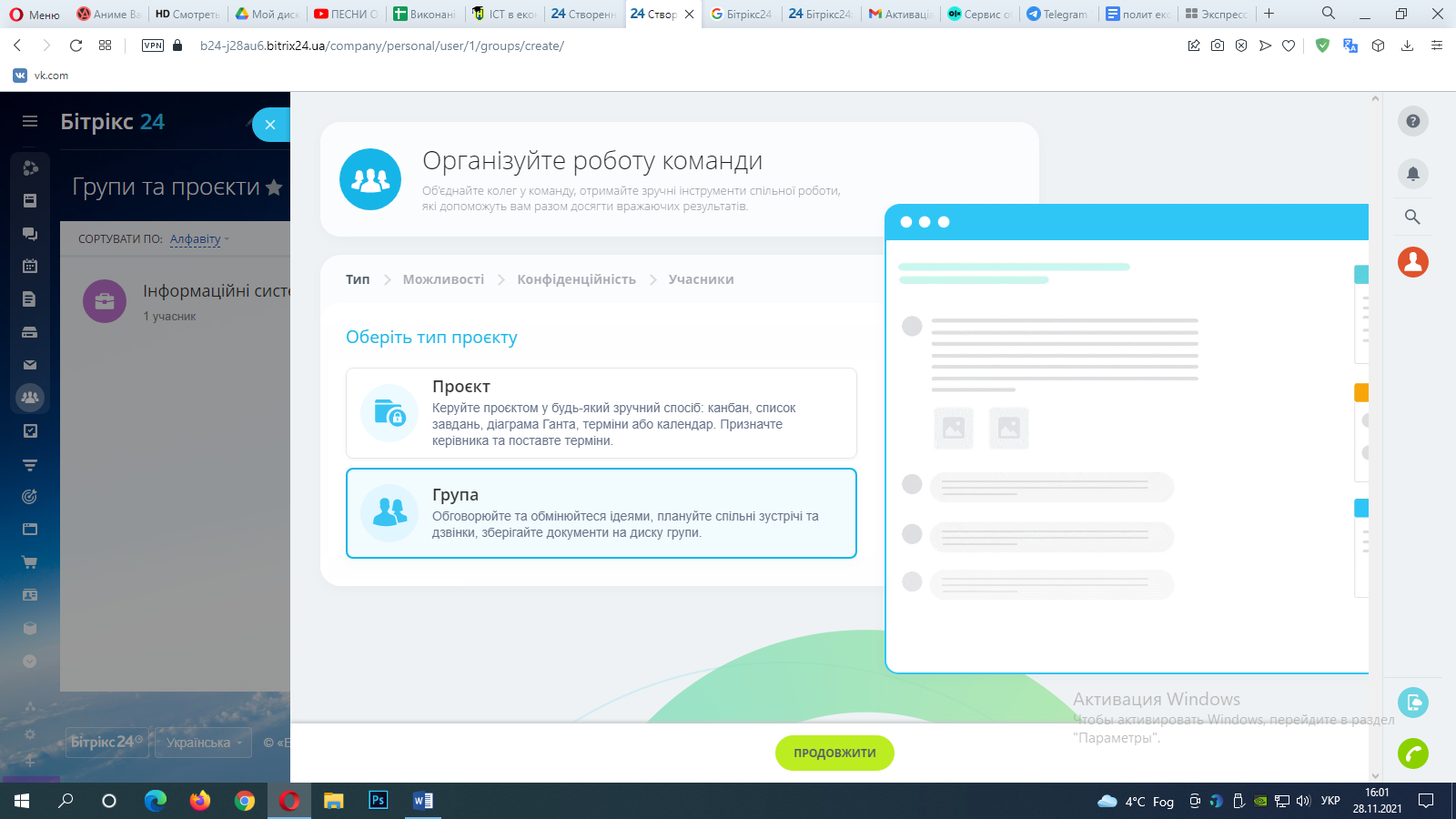Screen dimensions: 1456x819
Task: Click the Бітрікс24 footer button
Action: coord(107,743)
